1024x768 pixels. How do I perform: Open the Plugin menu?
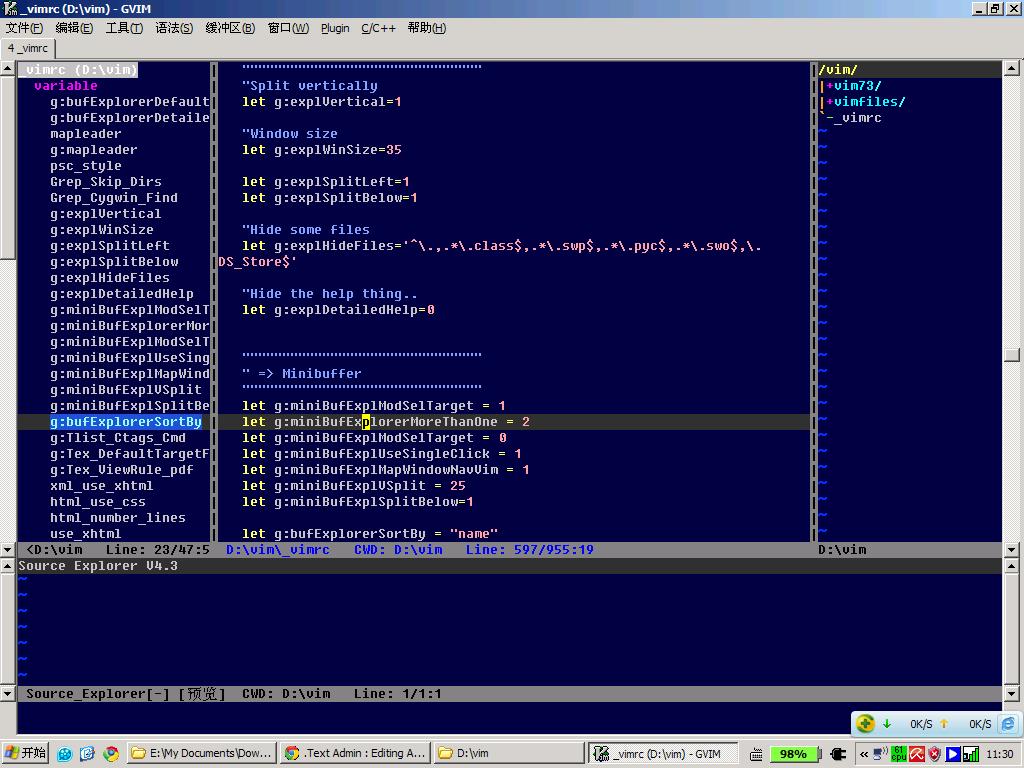click(335, 28)
